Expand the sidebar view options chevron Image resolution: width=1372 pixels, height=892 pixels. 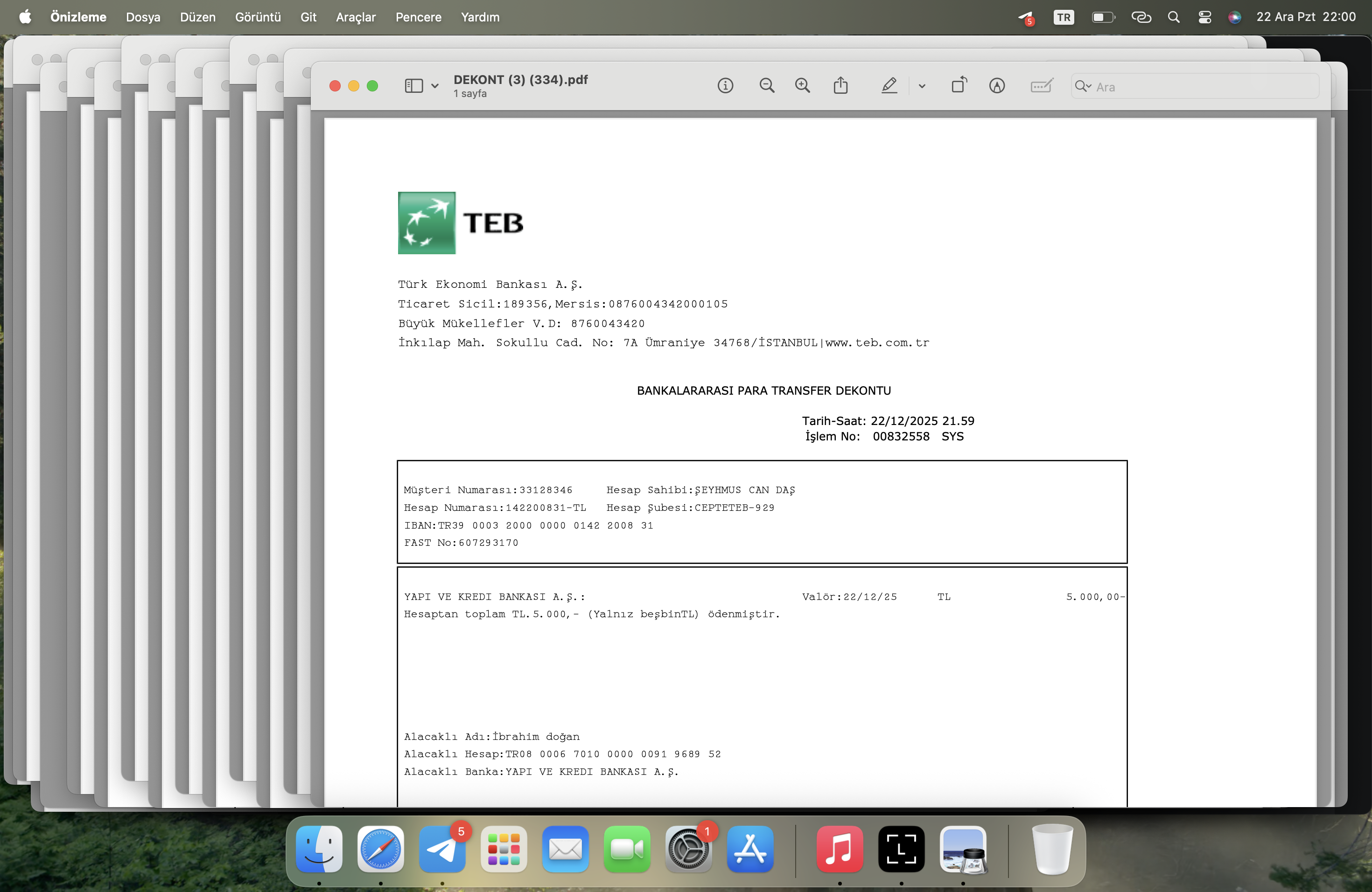point(434,86)
